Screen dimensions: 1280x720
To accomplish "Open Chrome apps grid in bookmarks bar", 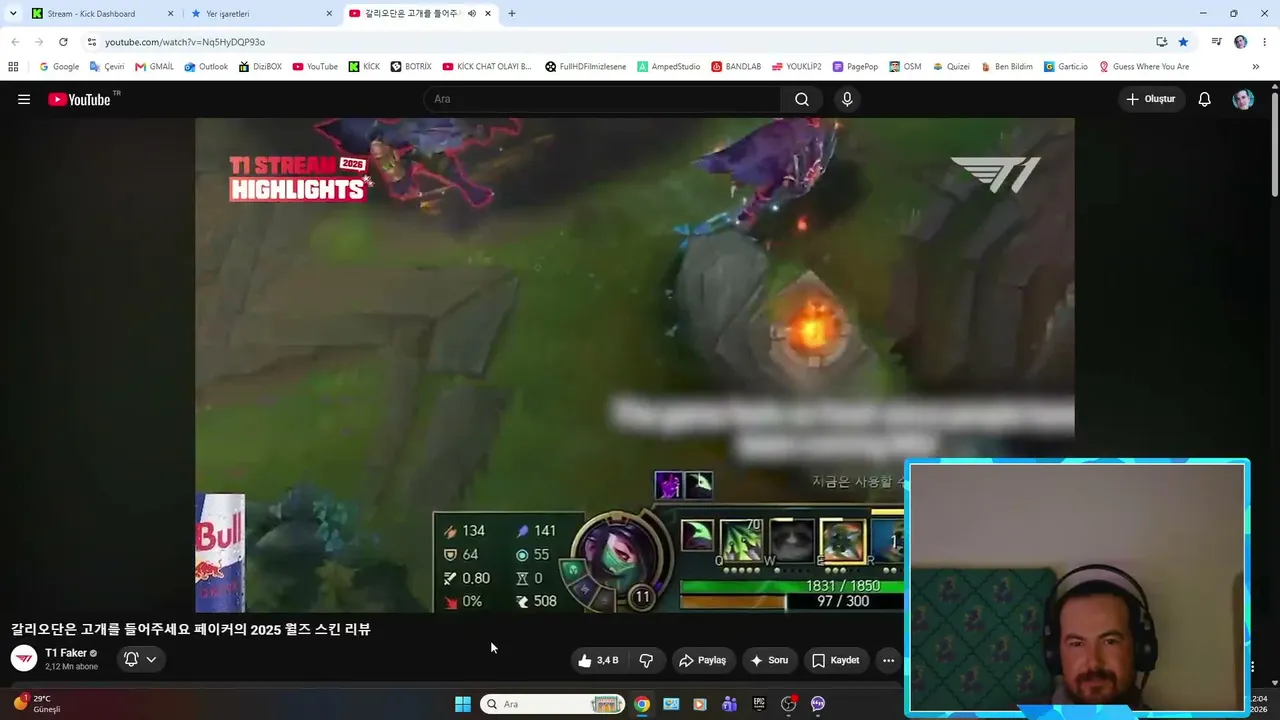I will 13,67.
